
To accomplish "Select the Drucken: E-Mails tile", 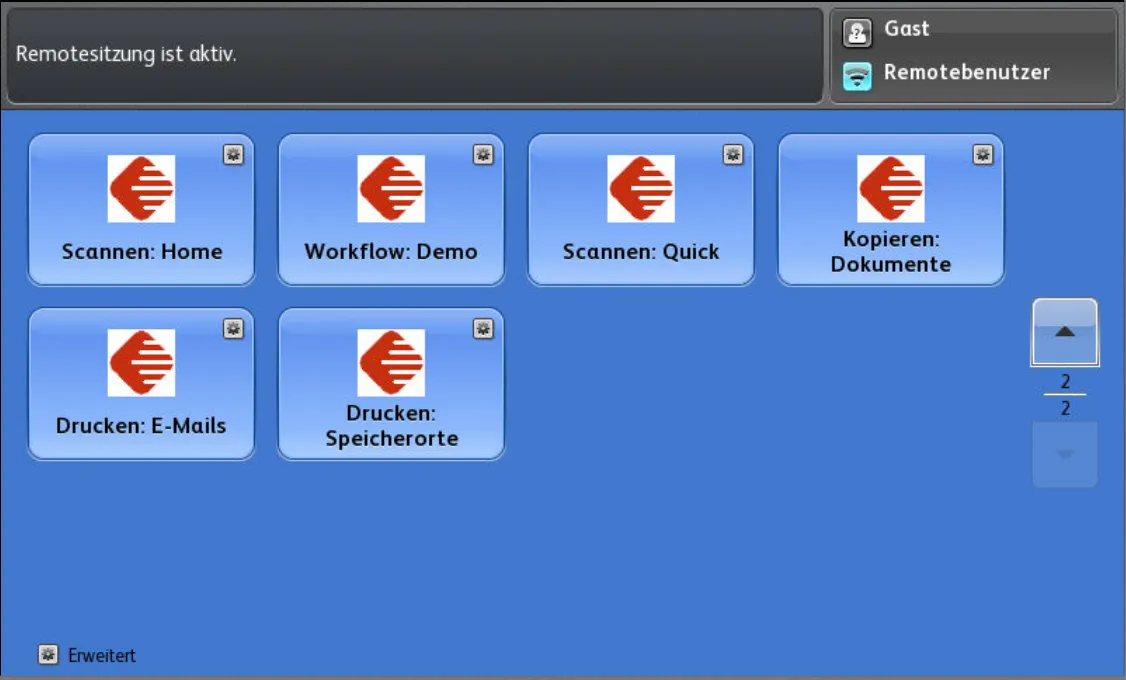I will [141, 384].
